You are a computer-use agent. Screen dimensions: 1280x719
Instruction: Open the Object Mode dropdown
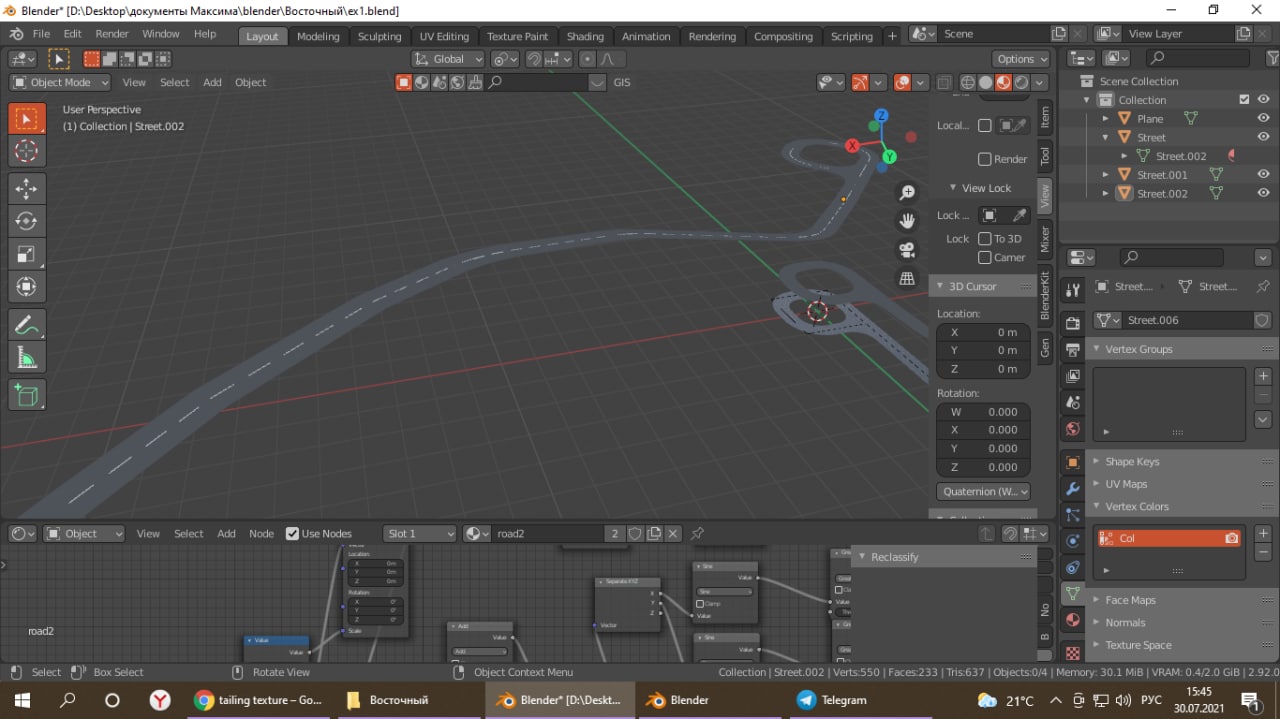60,83
